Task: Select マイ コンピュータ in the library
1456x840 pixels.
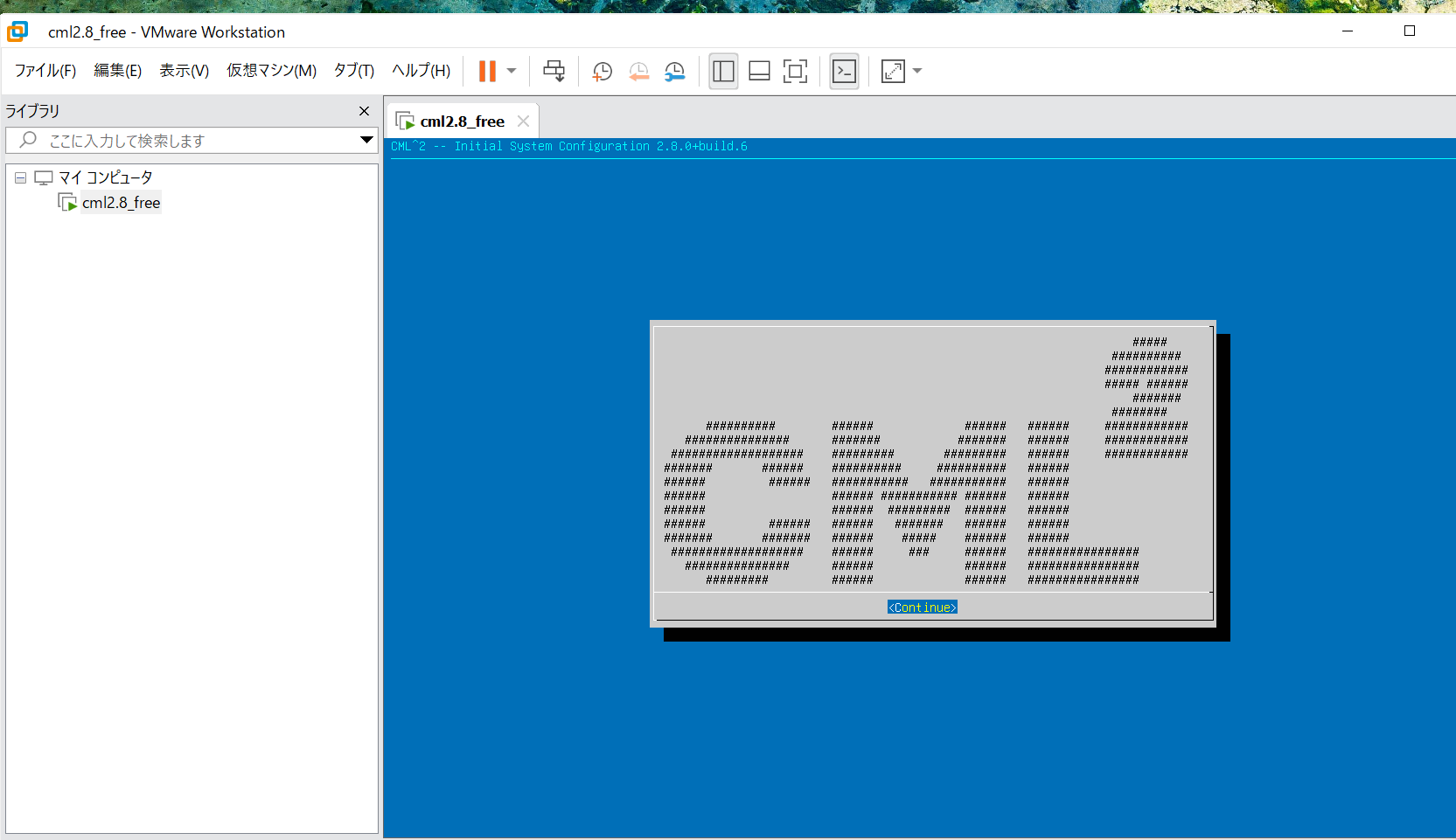Action: click(x=105, y=177)
